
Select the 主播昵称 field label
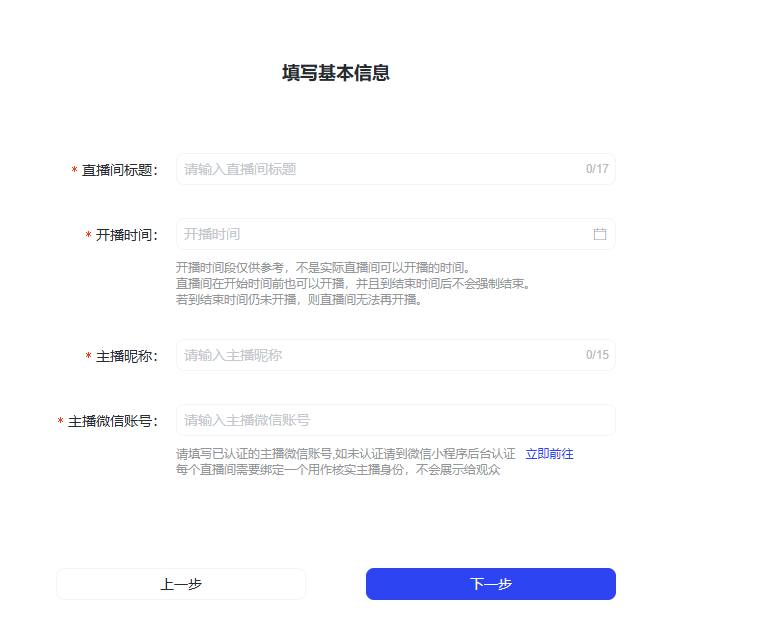126,356
